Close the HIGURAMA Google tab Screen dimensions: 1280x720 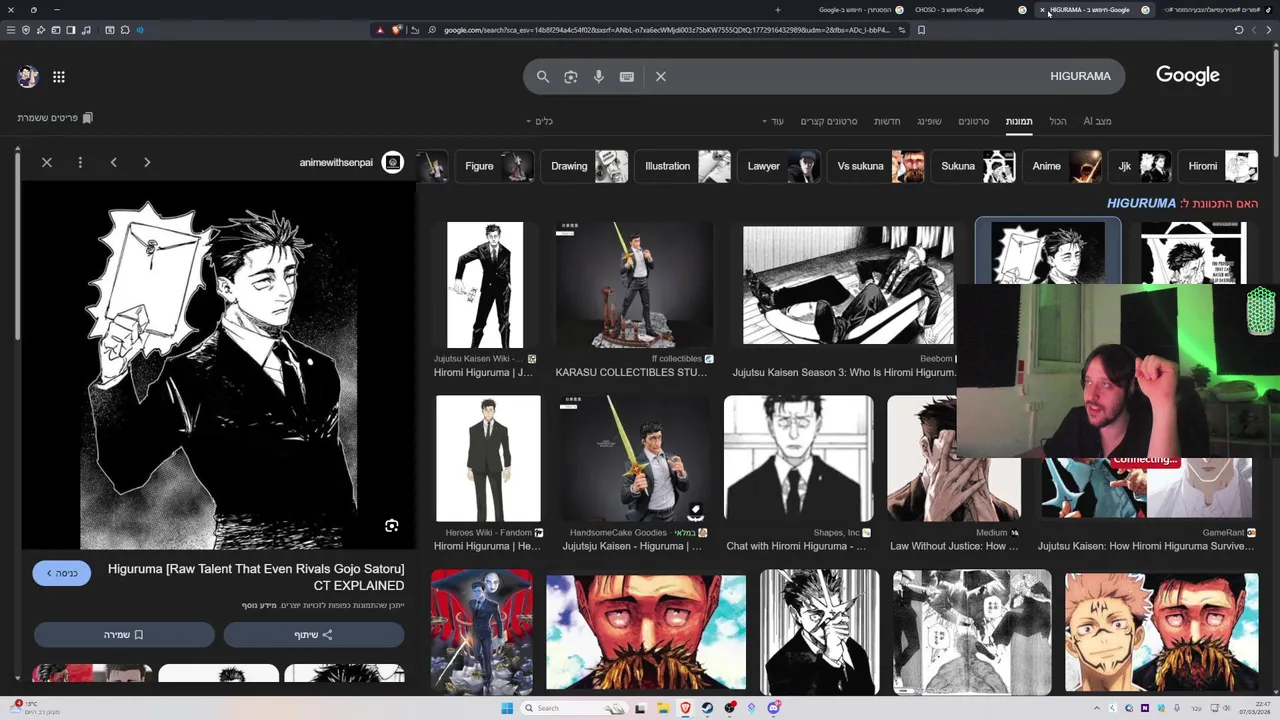pos(1042,10)
